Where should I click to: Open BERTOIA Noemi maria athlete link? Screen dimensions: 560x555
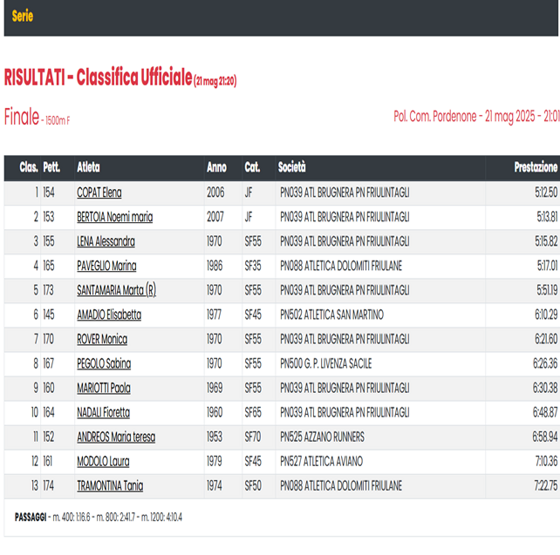click(115, 217)
